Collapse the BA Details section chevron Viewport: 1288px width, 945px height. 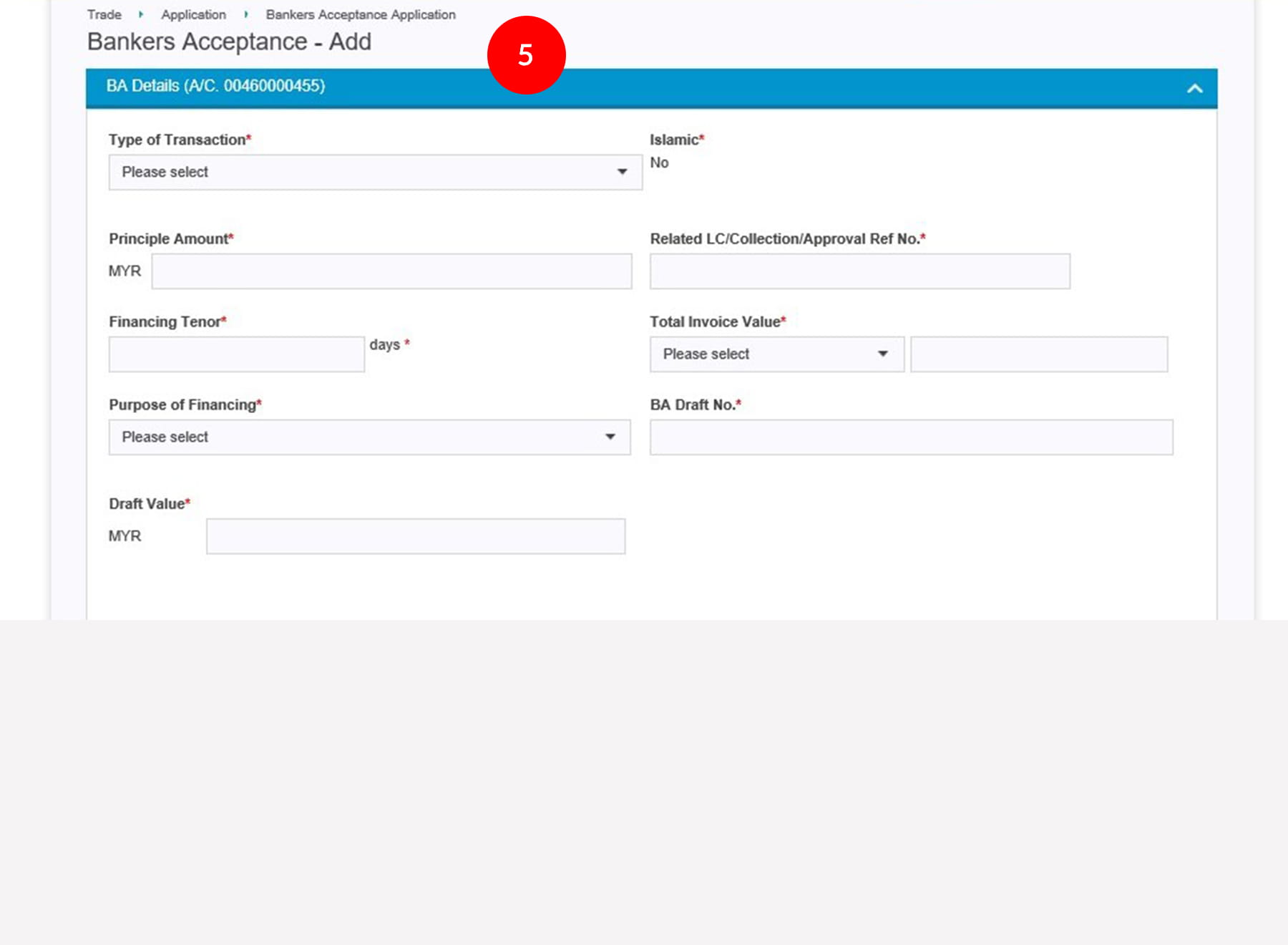tap(1194, 89)
